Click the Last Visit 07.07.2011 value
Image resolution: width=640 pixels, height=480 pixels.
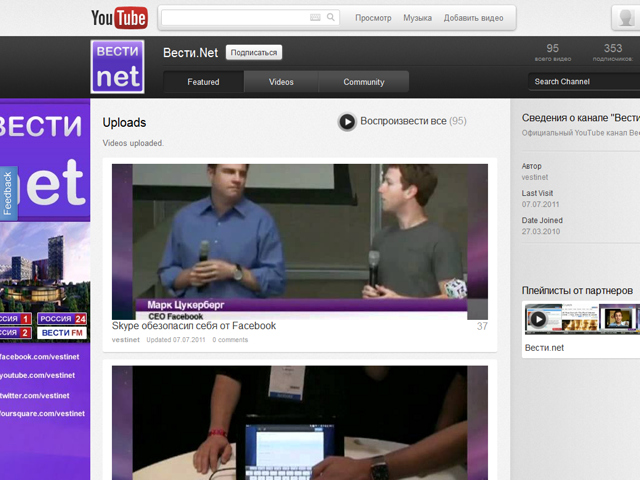click(x=540, y=204)
